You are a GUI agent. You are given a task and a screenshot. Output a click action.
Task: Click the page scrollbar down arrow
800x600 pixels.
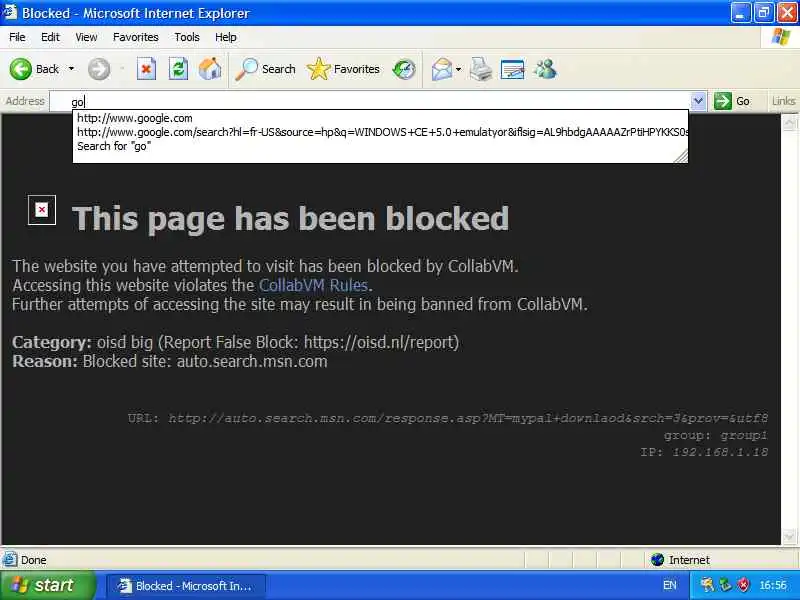[789, 536]
